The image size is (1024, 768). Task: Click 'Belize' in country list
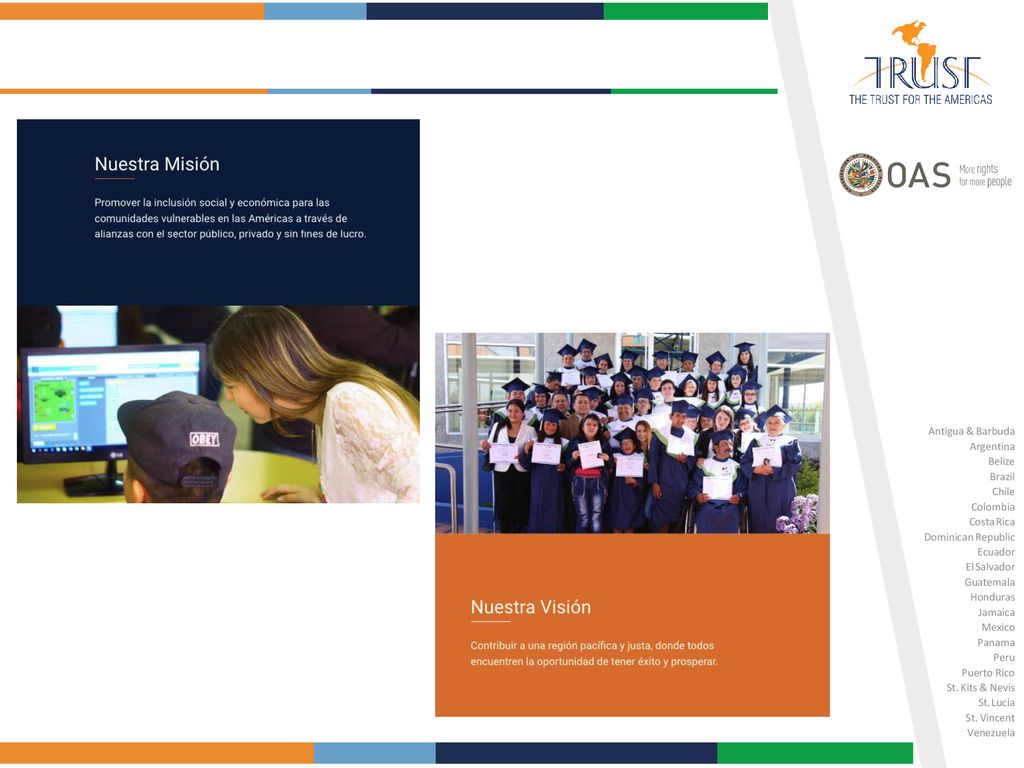1001,461
